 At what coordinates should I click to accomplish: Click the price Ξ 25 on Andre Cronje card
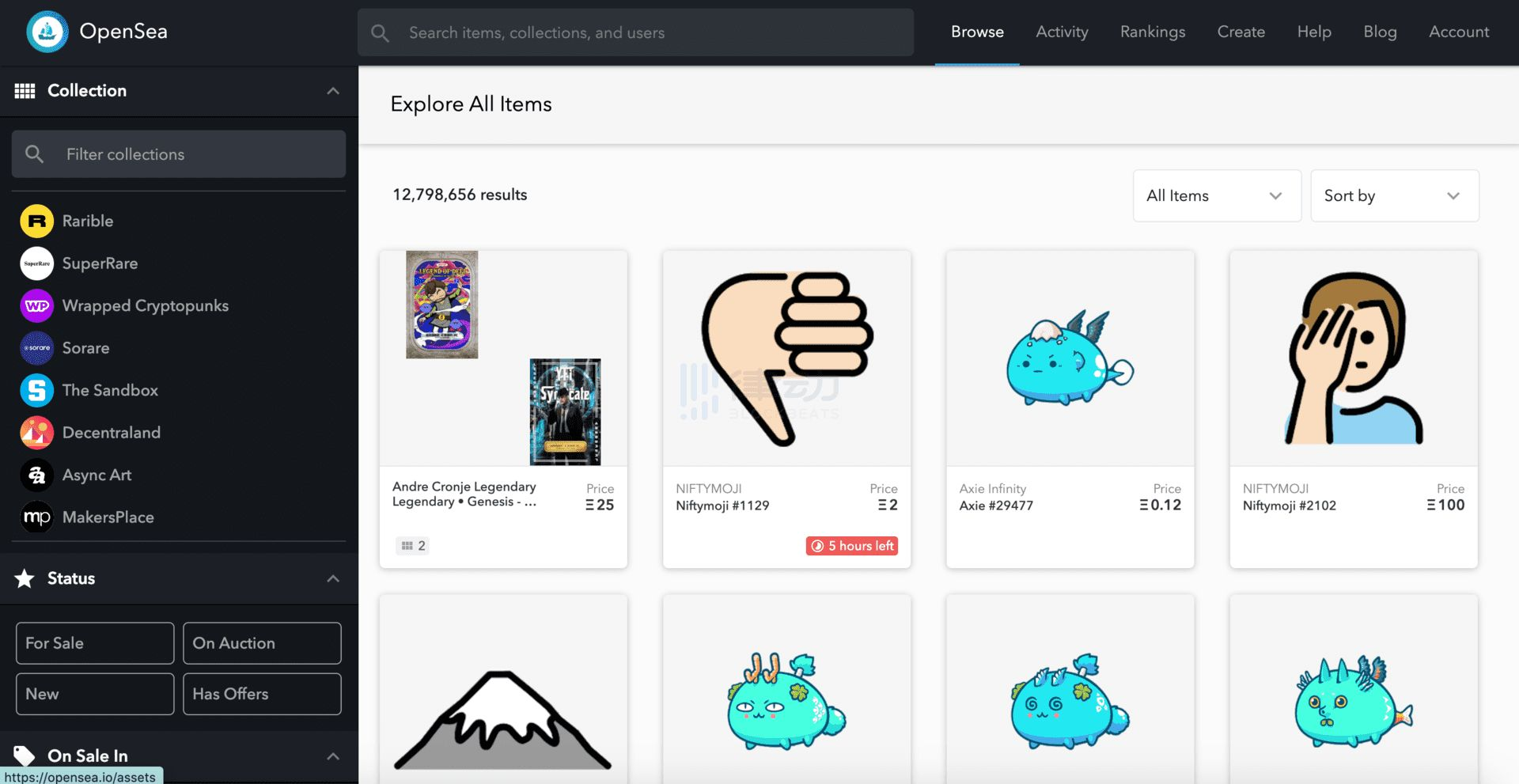click(600, 505)
